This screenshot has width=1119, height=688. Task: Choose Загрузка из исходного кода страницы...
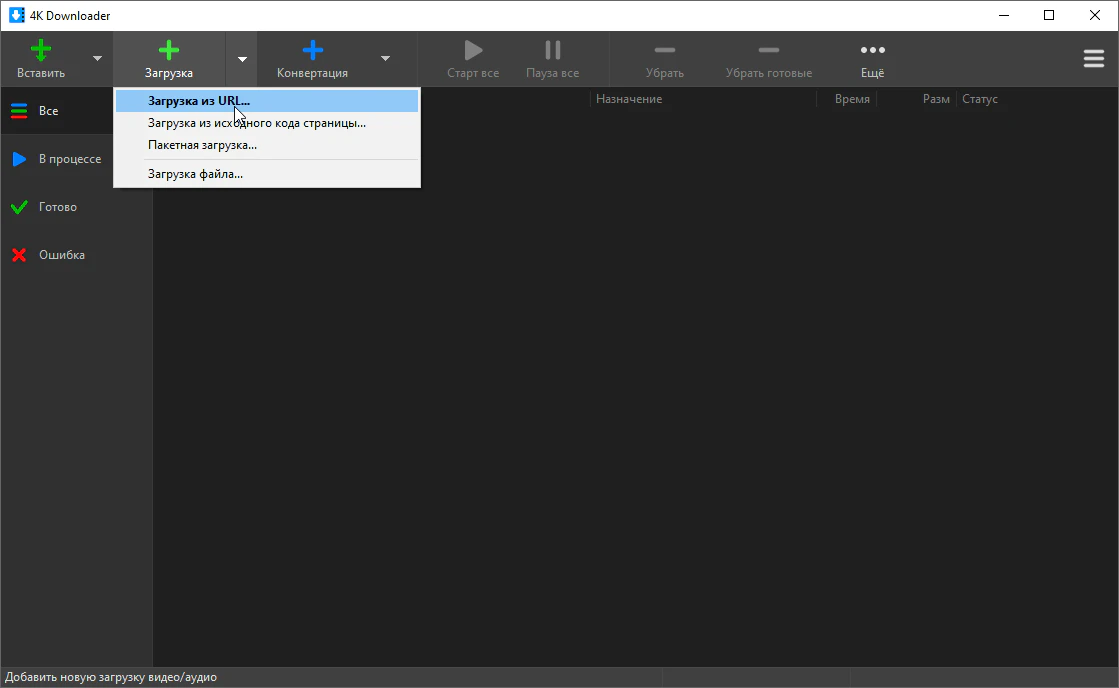267,123
